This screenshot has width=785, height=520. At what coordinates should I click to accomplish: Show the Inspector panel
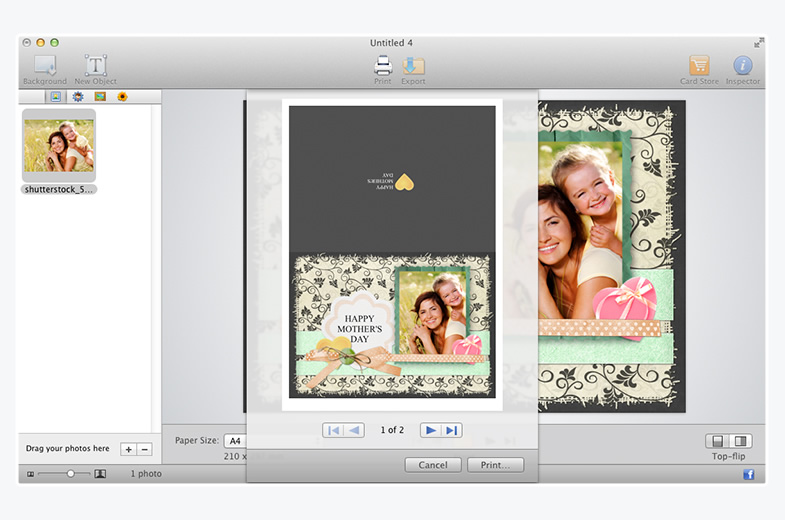point(742,66)
